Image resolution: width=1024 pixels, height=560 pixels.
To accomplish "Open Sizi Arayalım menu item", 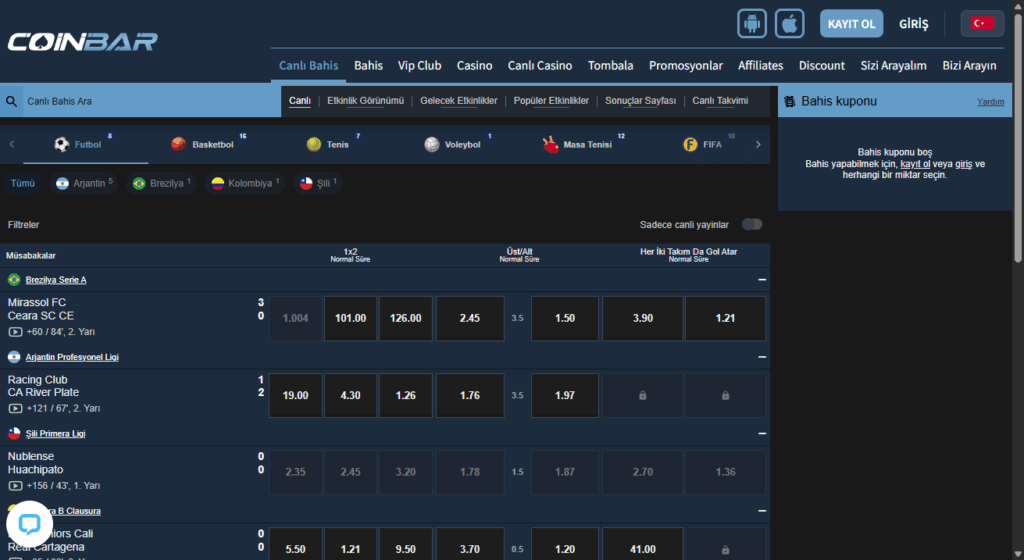I will point(893,65).
